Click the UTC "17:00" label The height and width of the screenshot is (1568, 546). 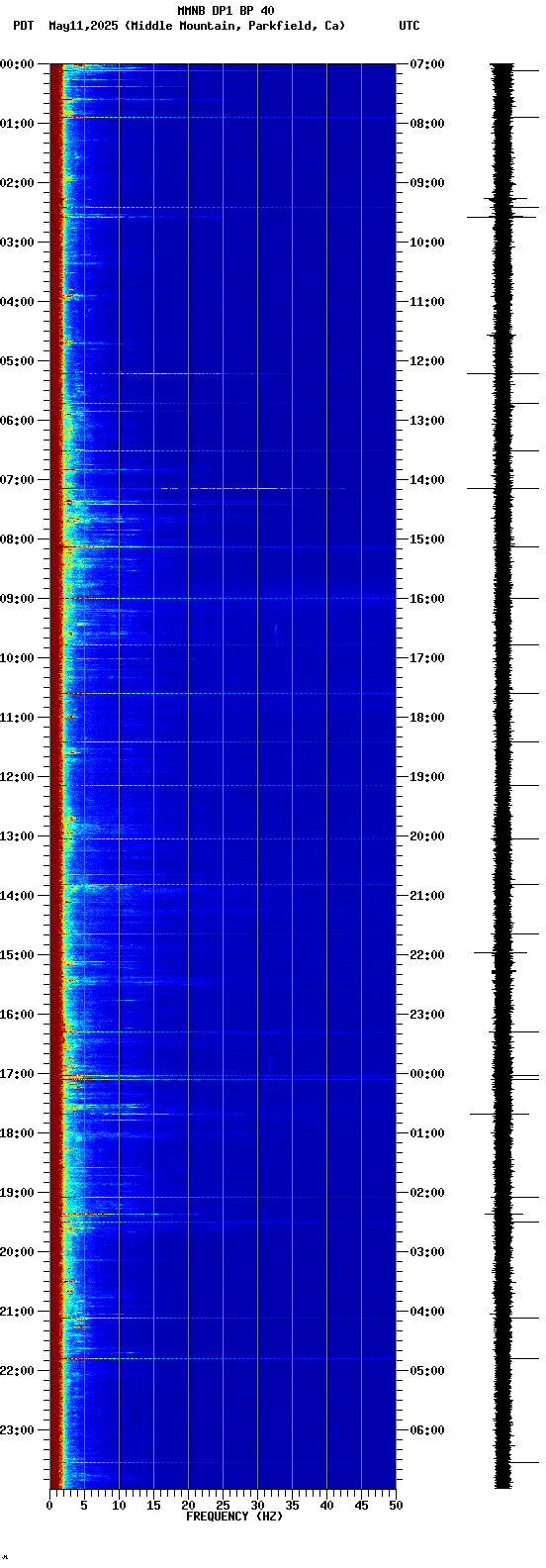pyautogui.click(x=427, y=658)
